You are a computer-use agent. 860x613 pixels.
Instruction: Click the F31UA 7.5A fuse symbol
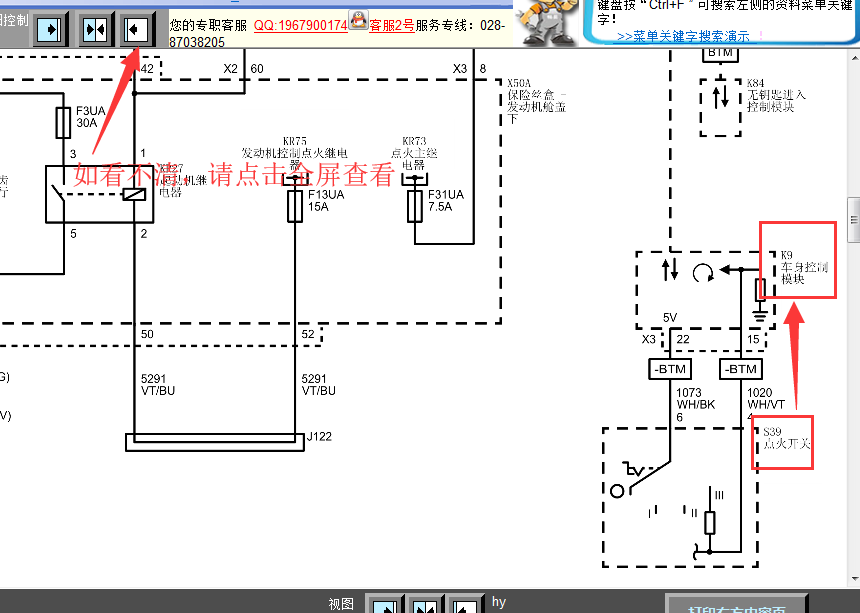coord(415,206)
